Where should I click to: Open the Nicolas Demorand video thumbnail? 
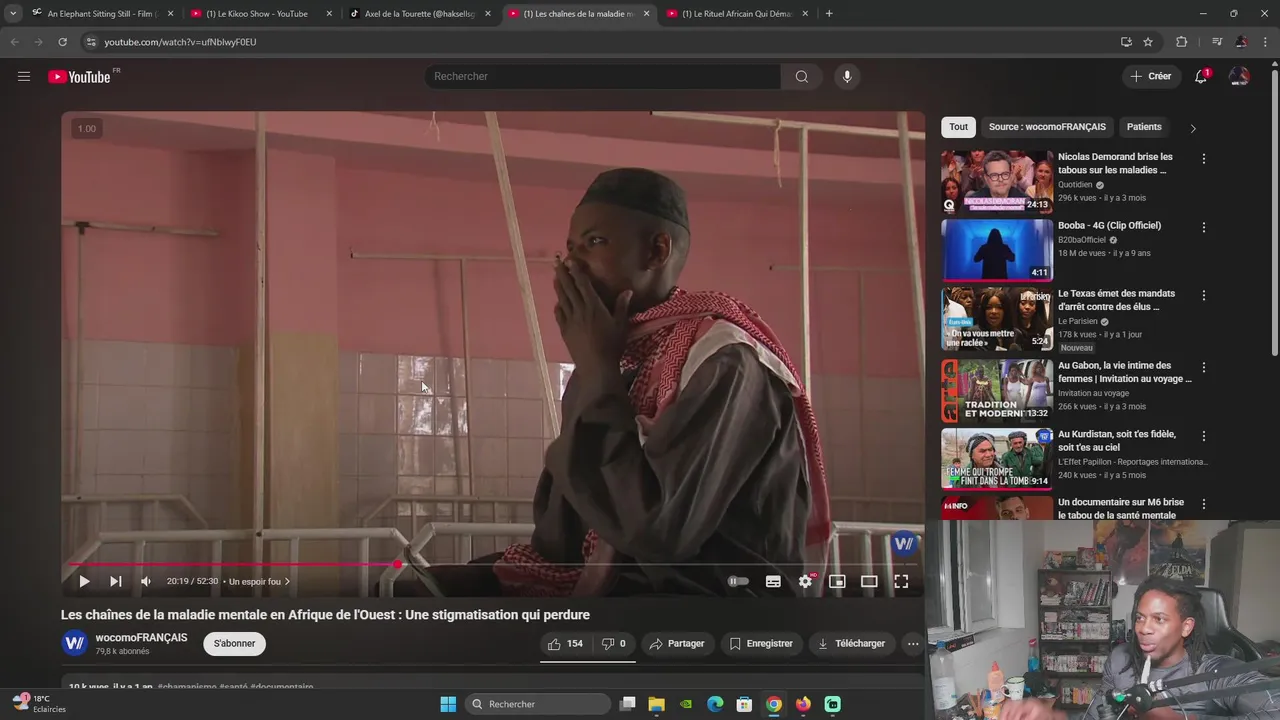point(997,182)
